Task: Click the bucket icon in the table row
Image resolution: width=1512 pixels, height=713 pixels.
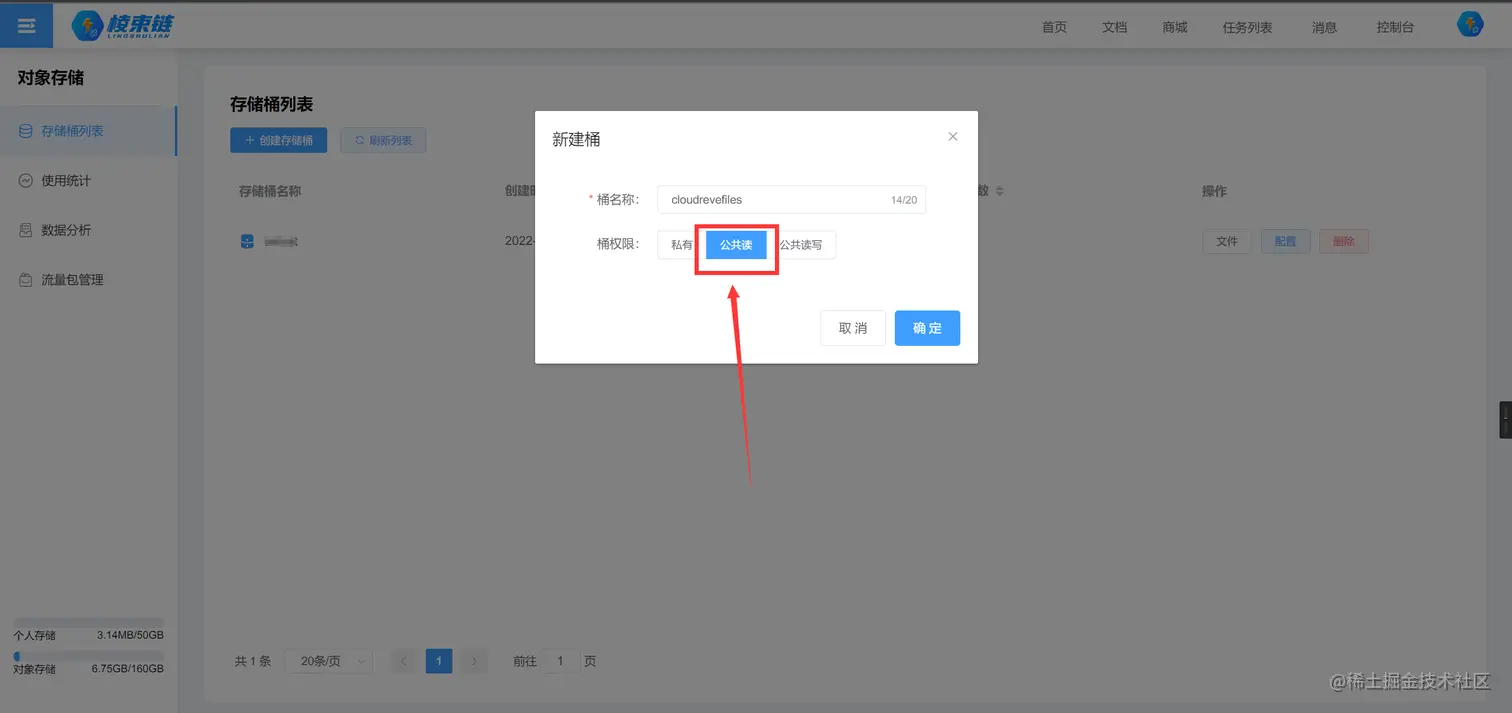Action: (x=247, y=241)
